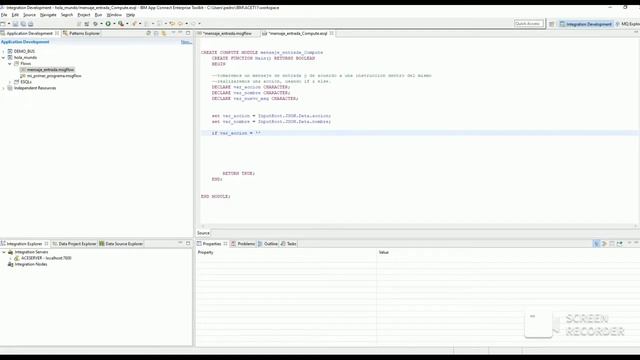Screen dimensions: 640x360
Task: Click the External Tools toolbar icon
Action: click(x=121, y=24)
